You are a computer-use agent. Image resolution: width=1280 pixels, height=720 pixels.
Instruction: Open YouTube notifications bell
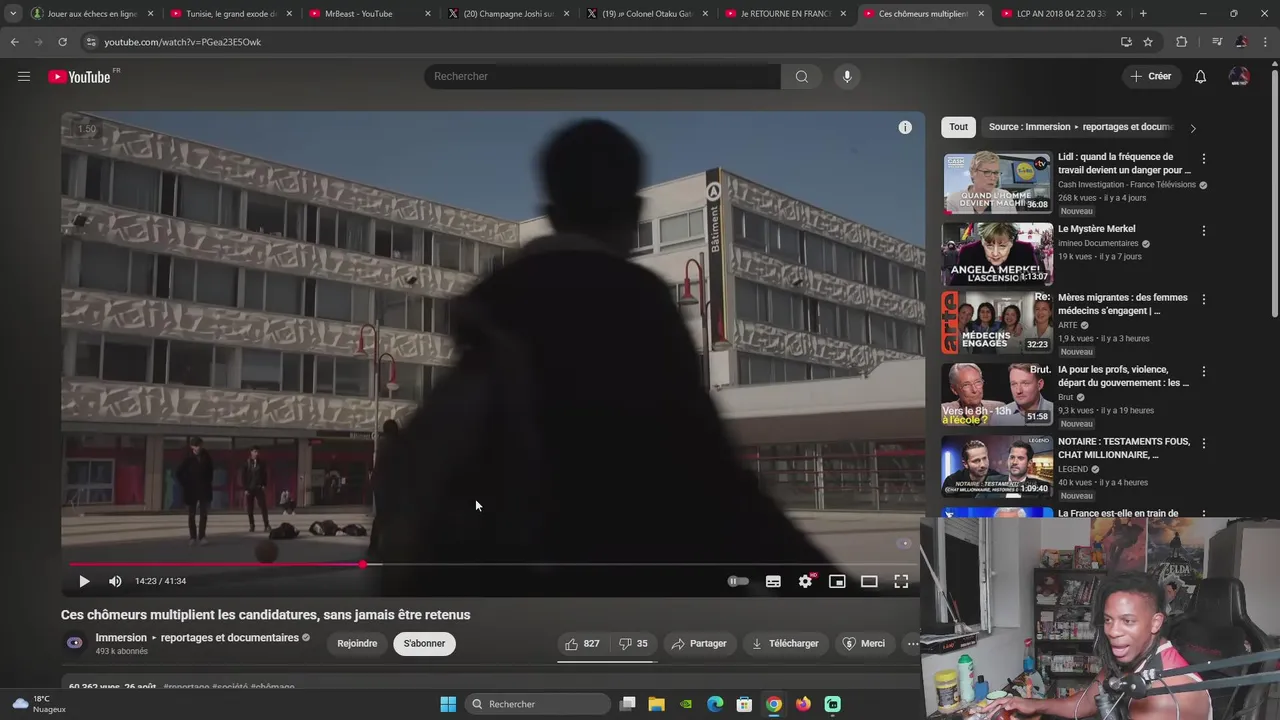tap(1200, 77)
